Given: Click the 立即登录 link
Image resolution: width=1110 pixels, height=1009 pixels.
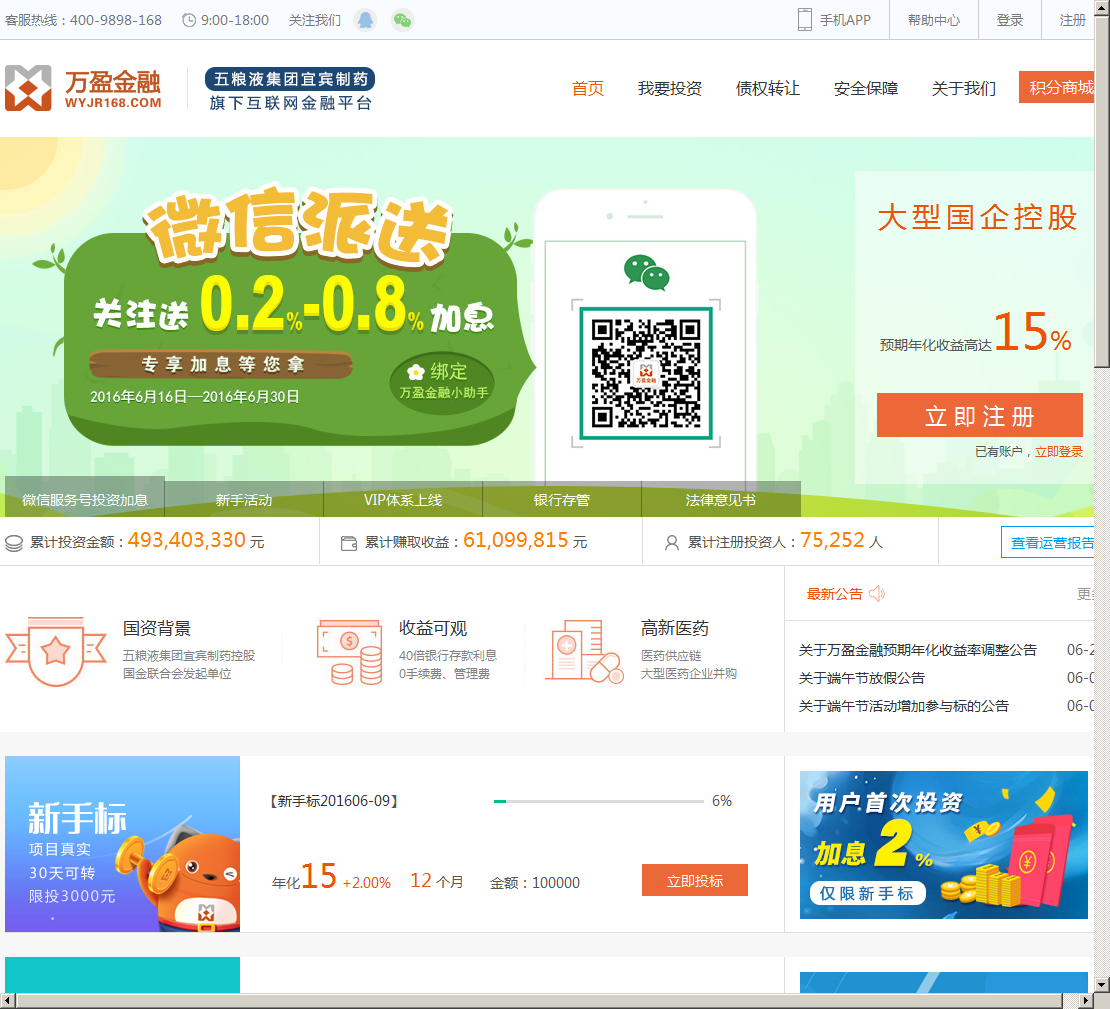Looking at the screenshot, I should pos(1059,452).
